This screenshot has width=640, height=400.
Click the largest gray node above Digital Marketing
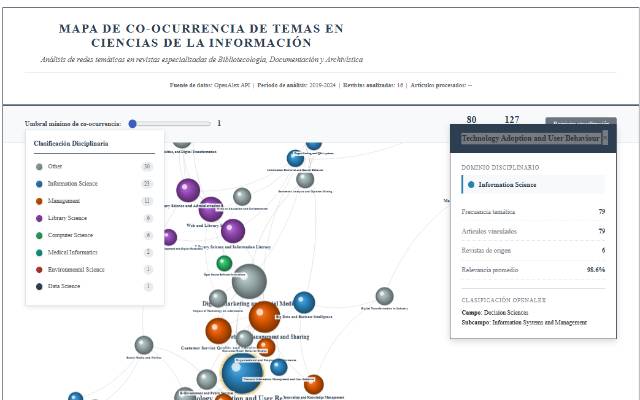click(249, 281)
